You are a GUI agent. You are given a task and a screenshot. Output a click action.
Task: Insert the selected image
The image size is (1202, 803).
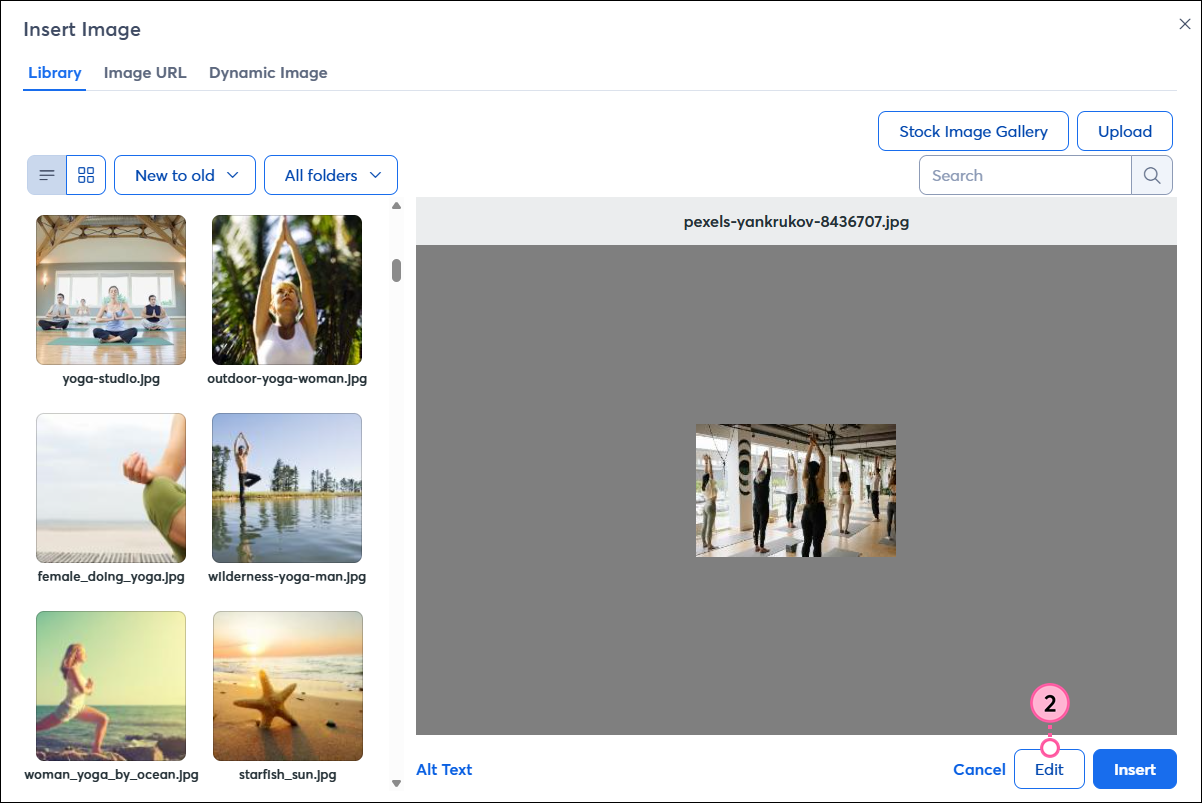tap(1134, 770)
